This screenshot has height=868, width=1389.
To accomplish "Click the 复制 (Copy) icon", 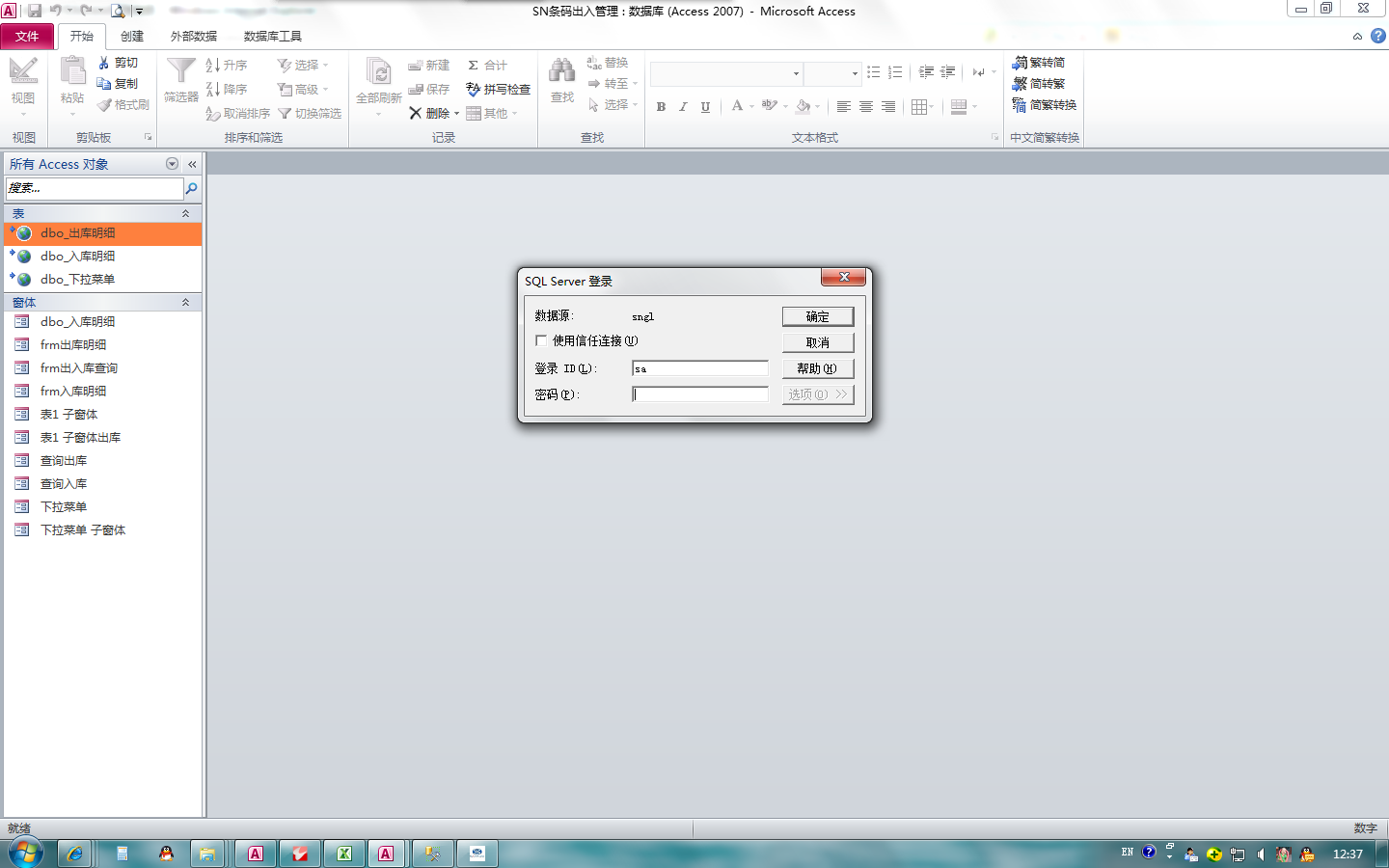I will (x=104, y=84).
